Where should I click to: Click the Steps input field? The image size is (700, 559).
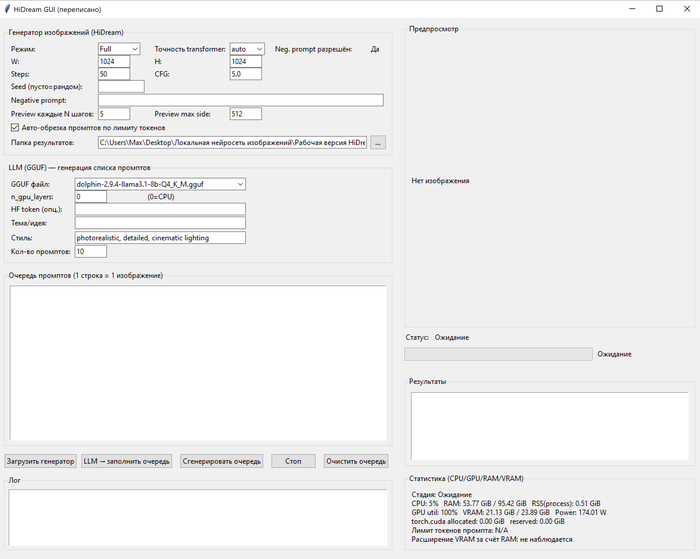pos(114,74)
